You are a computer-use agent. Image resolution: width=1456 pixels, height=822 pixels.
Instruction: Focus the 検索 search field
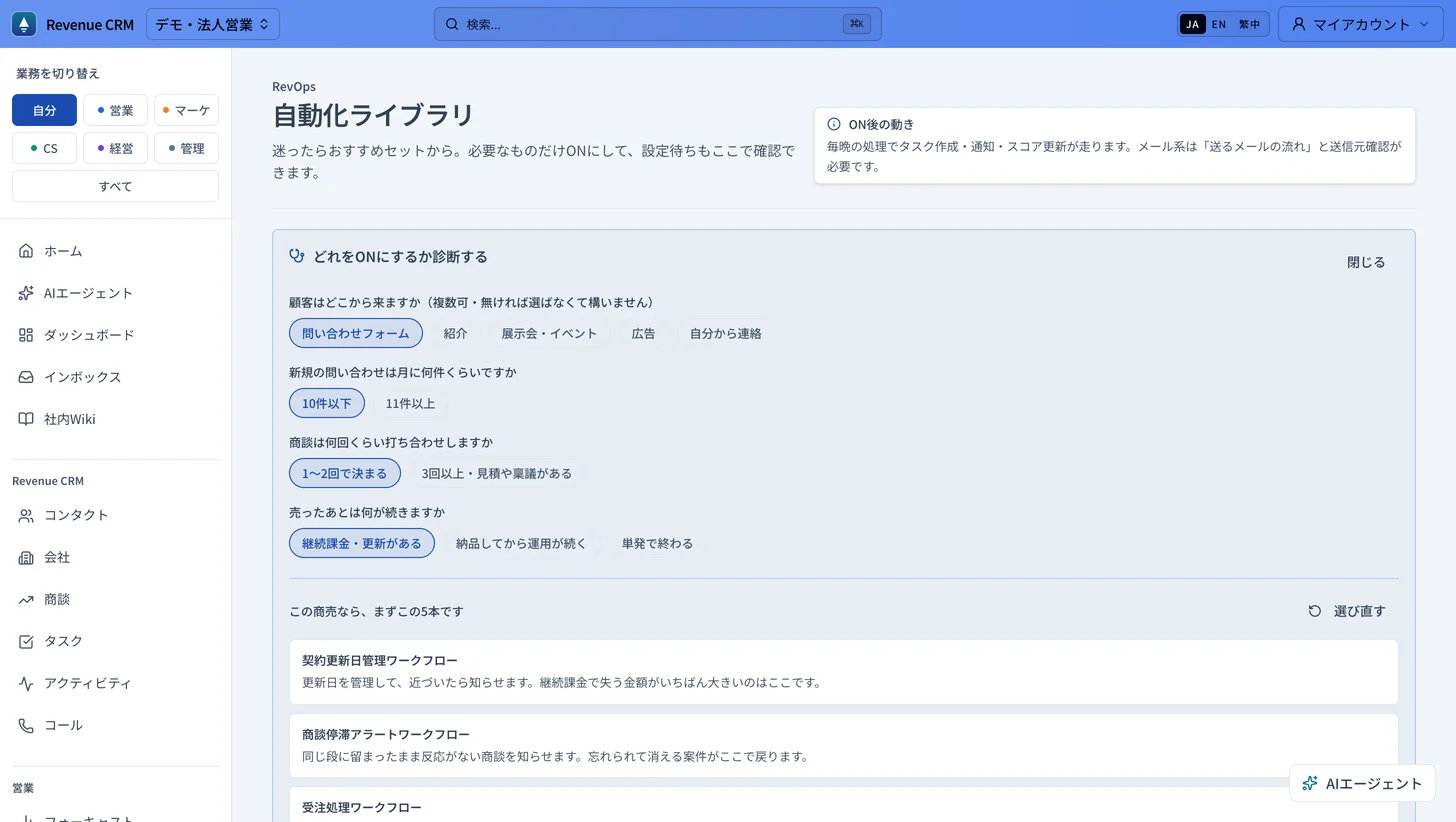pyautogui.click(x=658, y=24)
